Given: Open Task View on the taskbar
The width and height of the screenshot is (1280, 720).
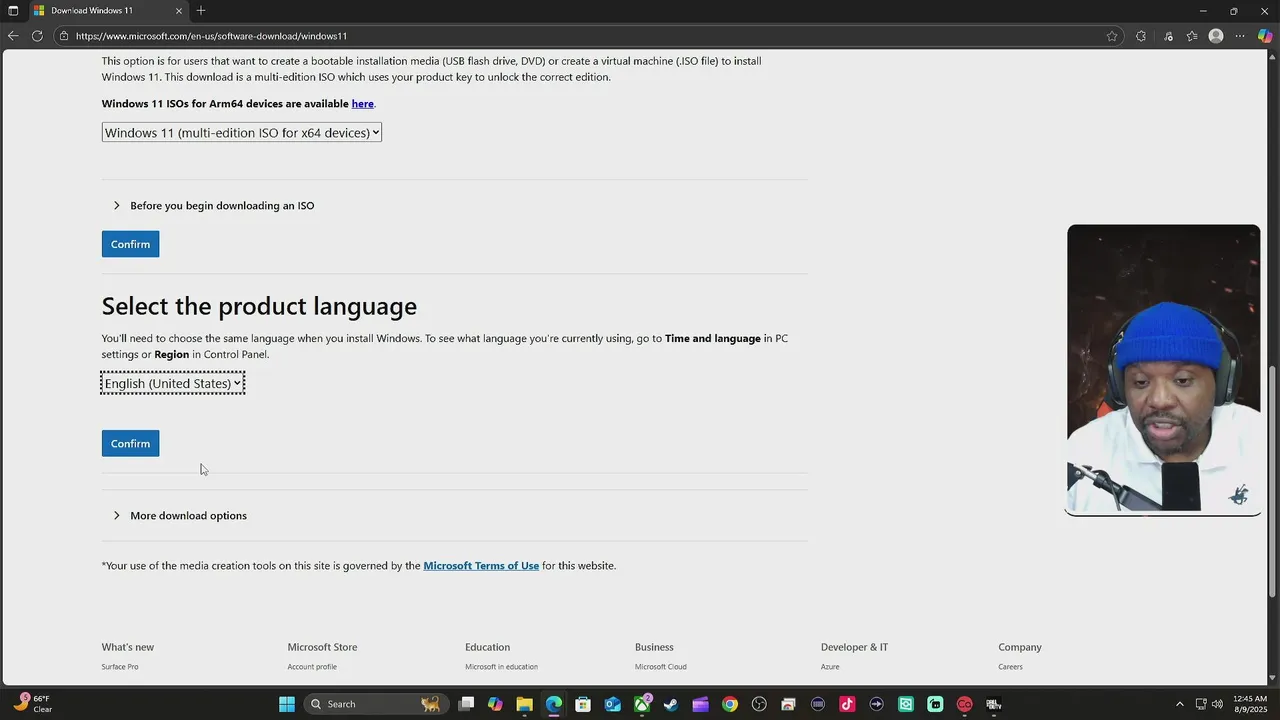Looking at the screenshot, I should tap(466, 704).
